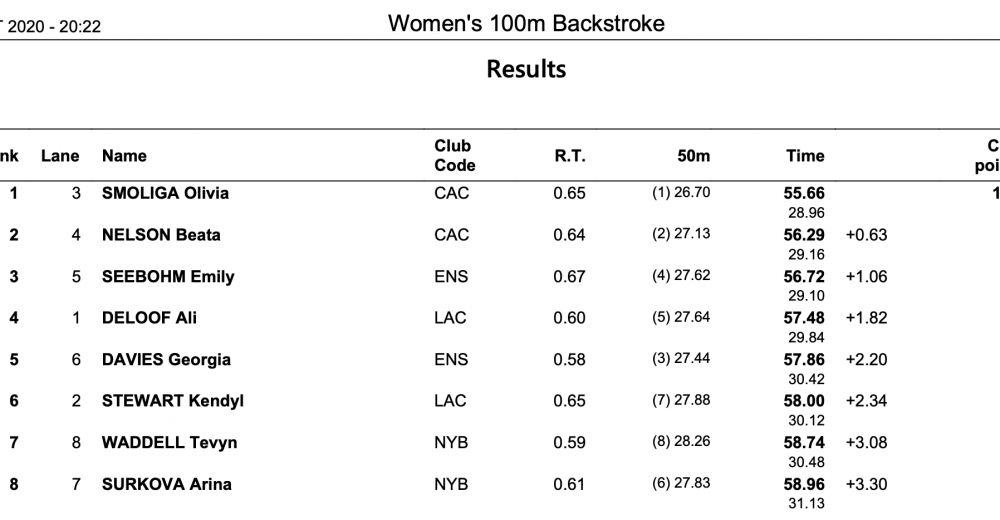The width and height of the screenshot is (1000, 520).
Task: Click the 50m column header
Action: 693,156
